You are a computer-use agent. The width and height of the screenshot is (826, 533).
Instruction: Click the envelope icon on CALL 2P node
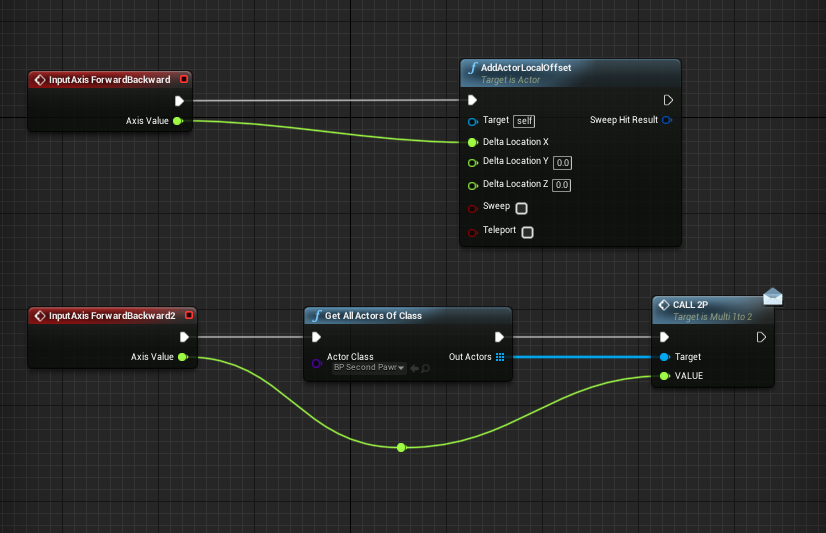coord(772,295)
